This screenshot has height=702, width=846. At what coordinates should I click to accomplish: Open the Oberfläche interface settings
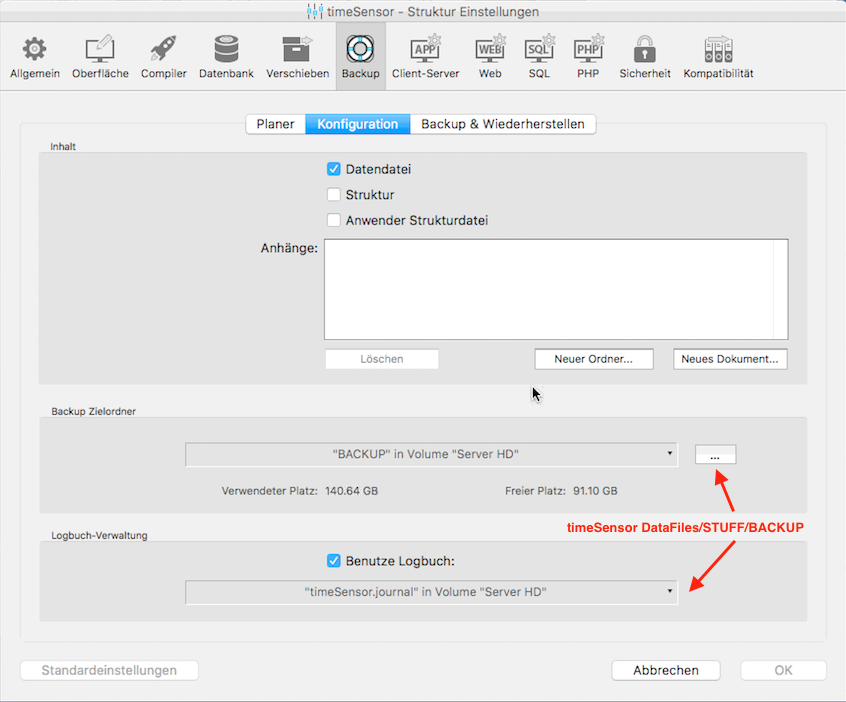pos(100,57)
